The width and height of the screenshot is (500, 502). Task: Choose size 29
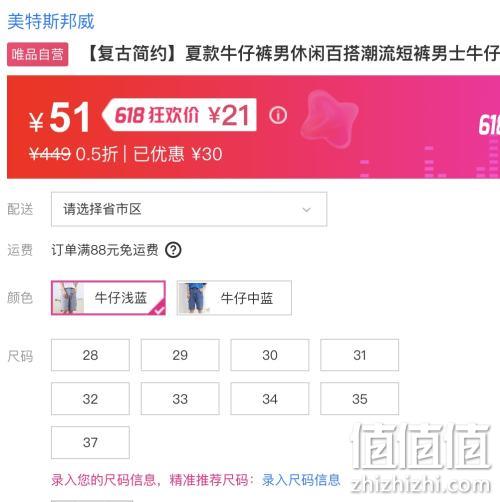tap(180, 355)
